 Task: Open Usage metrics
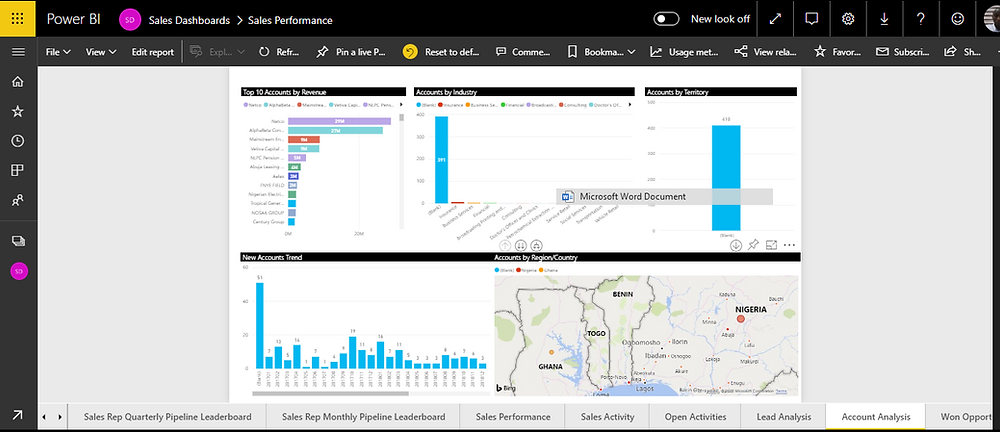tap(684, 52)
